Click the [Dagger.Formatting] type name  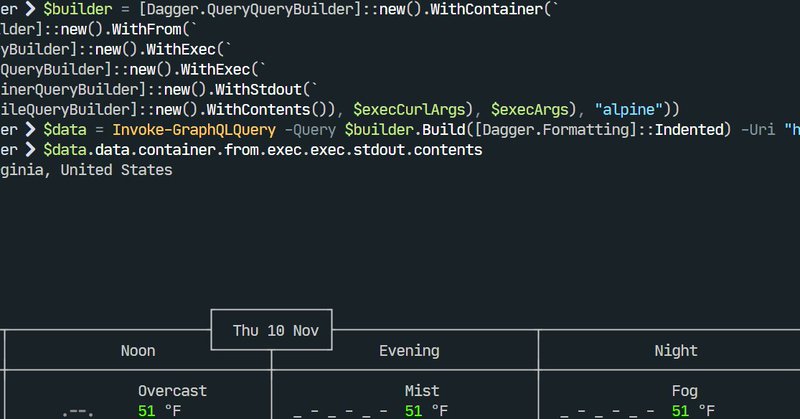[x=556, y=130]
